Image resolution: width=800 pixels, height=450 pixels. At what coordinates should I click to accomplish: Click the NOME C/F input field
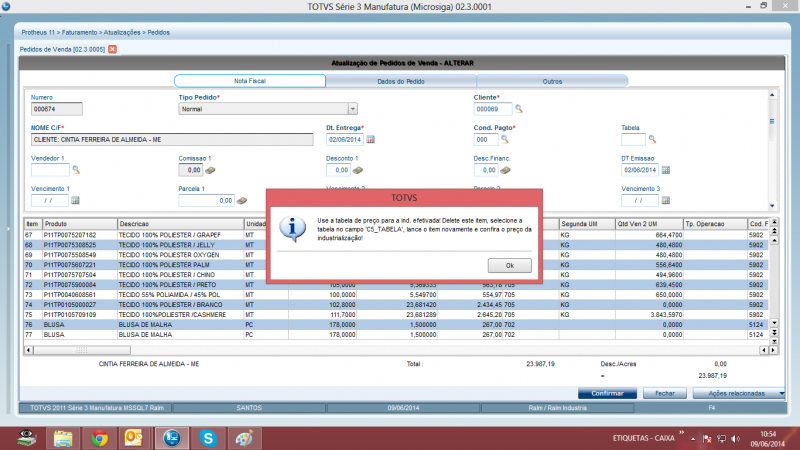coord(172,139)
